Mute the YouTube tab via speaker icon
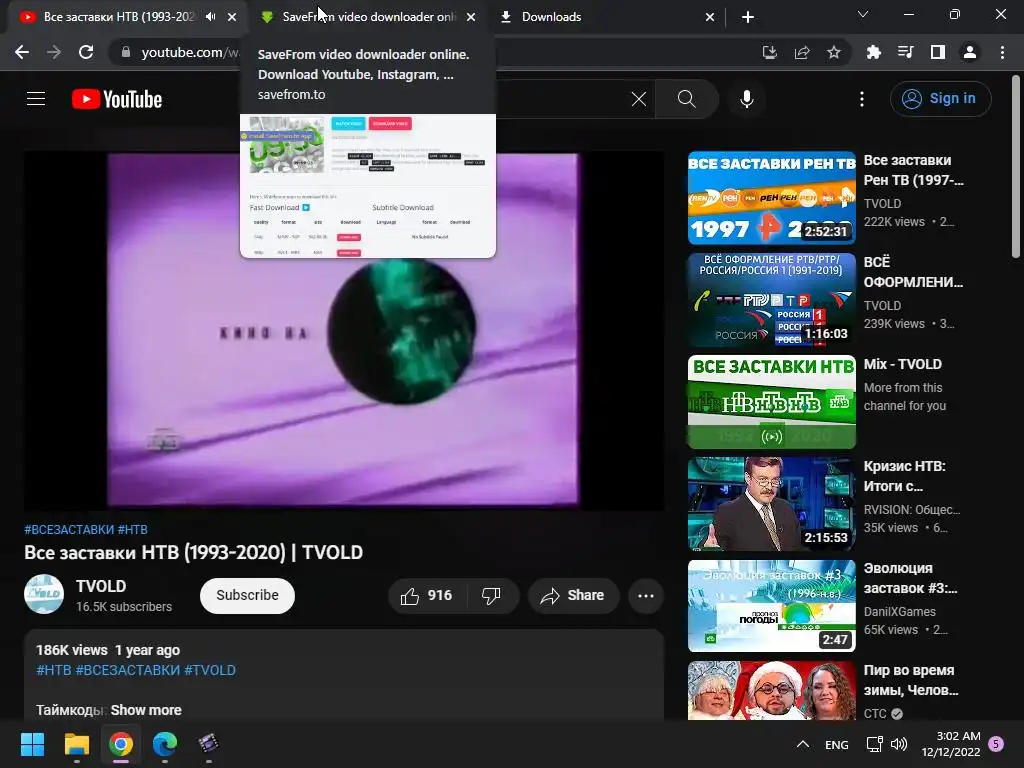 pos(210,17)
